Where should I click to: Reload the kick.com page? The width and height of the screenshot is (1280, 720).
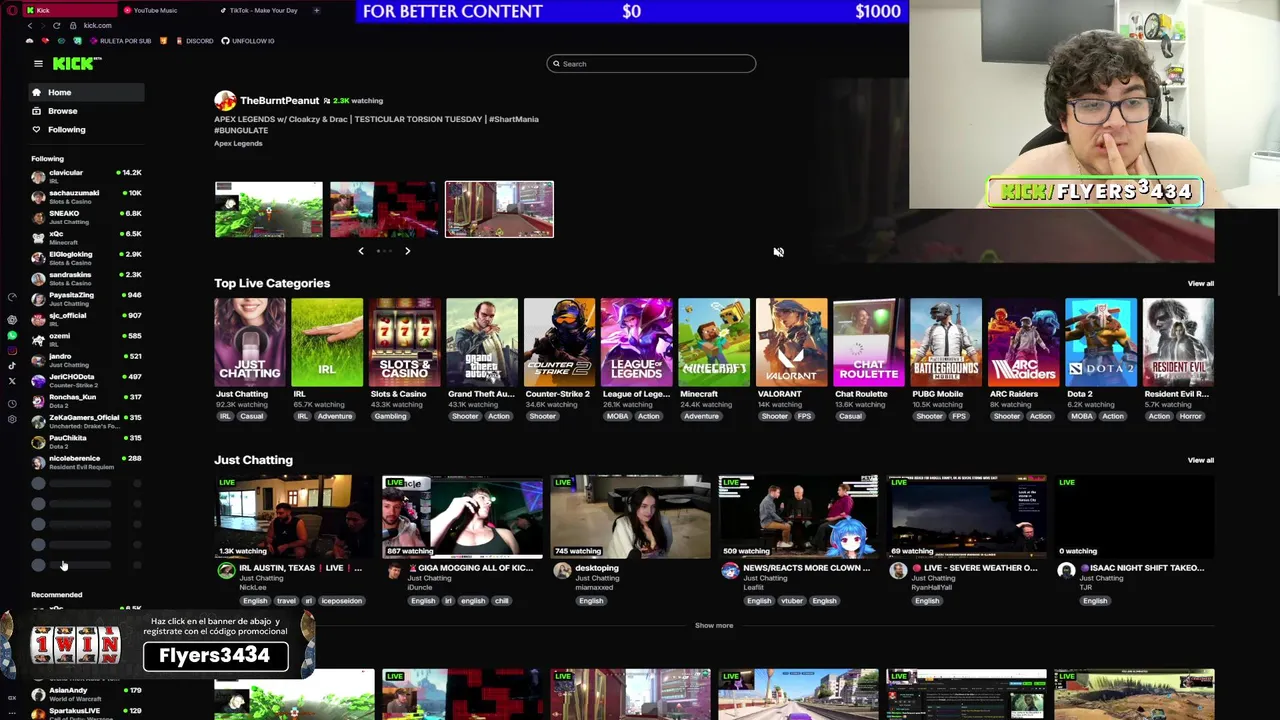[56, 25]
